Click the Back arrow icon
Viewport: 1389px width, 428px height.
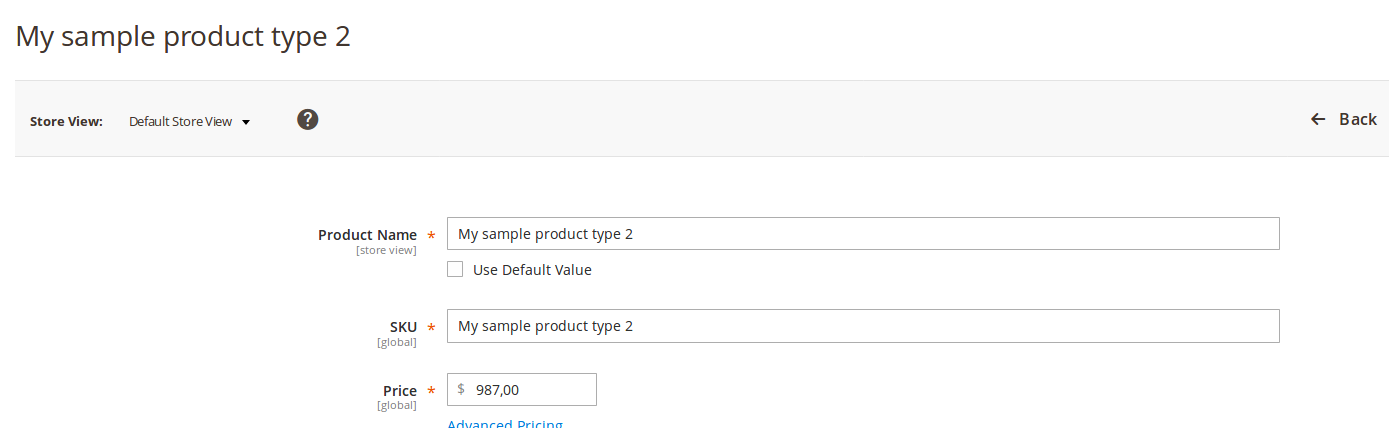[x=1318, y=120]
